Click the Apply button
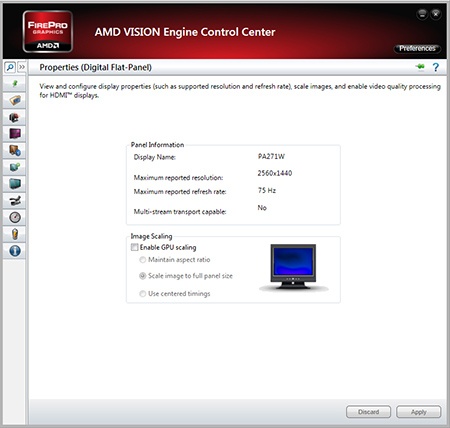This screenshot has width=450, height=428. coord(419,412)
